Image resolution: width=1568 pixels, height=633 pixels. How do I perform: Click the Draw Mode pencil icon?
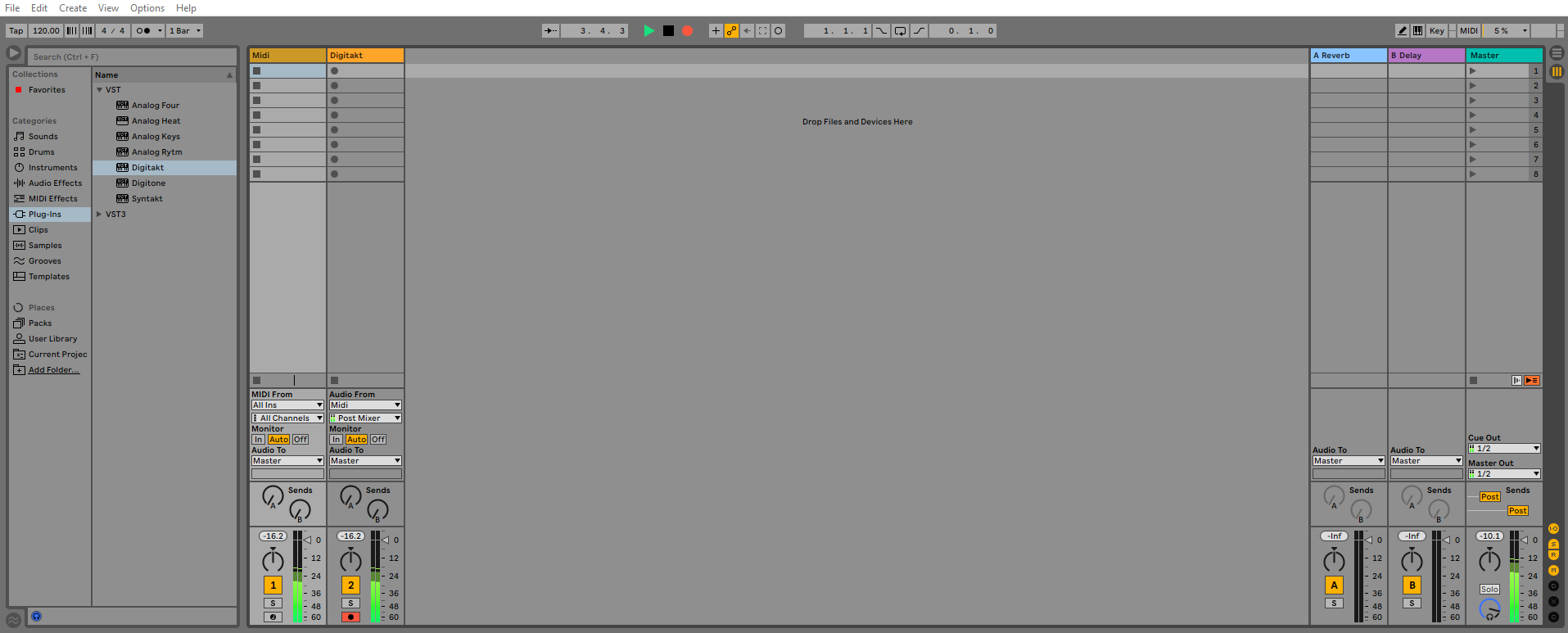(1402, 31)
